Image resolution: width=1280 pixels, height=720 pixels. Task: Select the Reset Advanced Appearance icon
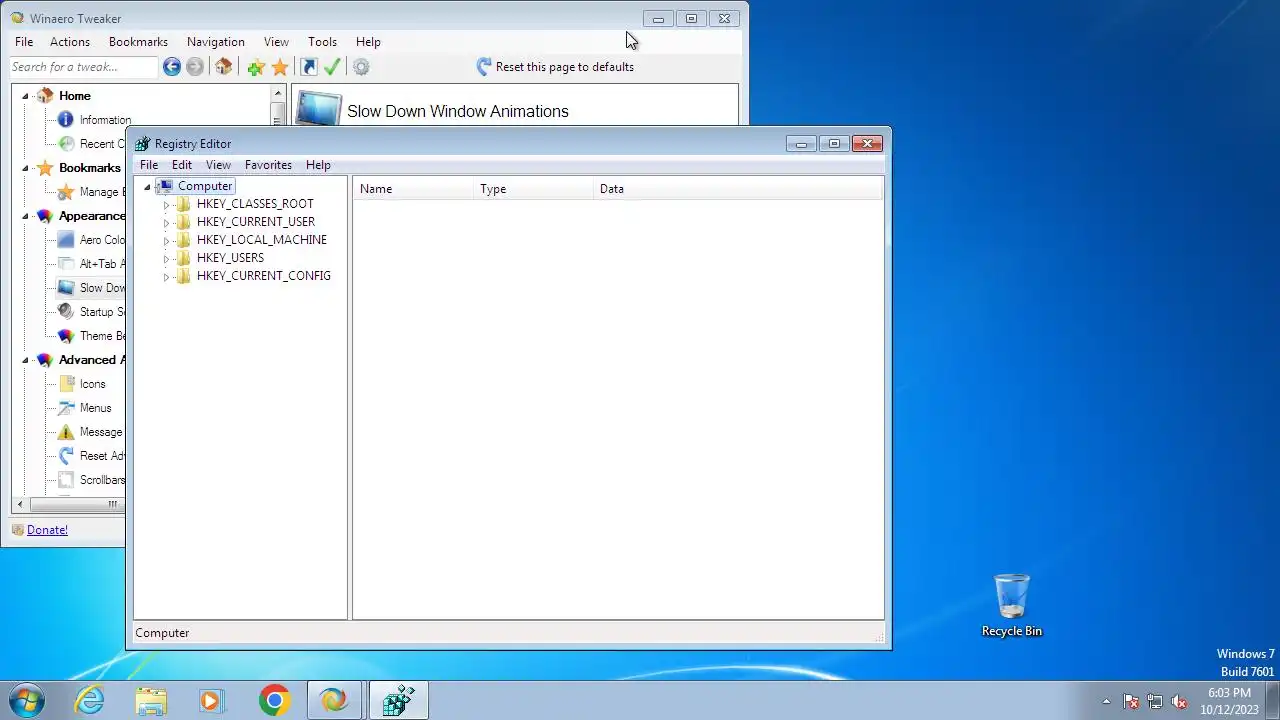pyautogui.click(x=66, y=456)
